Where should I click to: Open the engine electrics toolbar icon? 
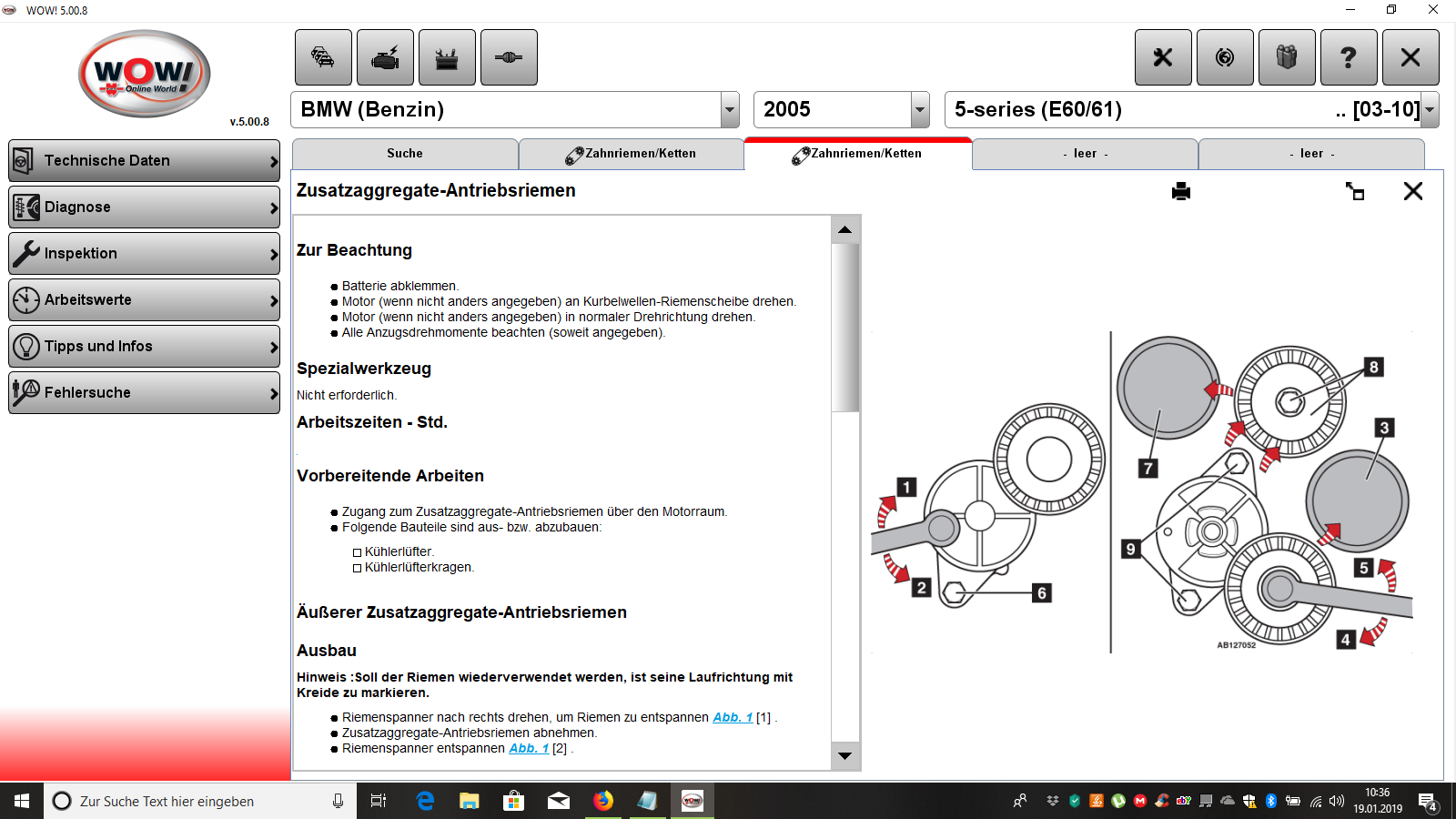tap(385, 57)
